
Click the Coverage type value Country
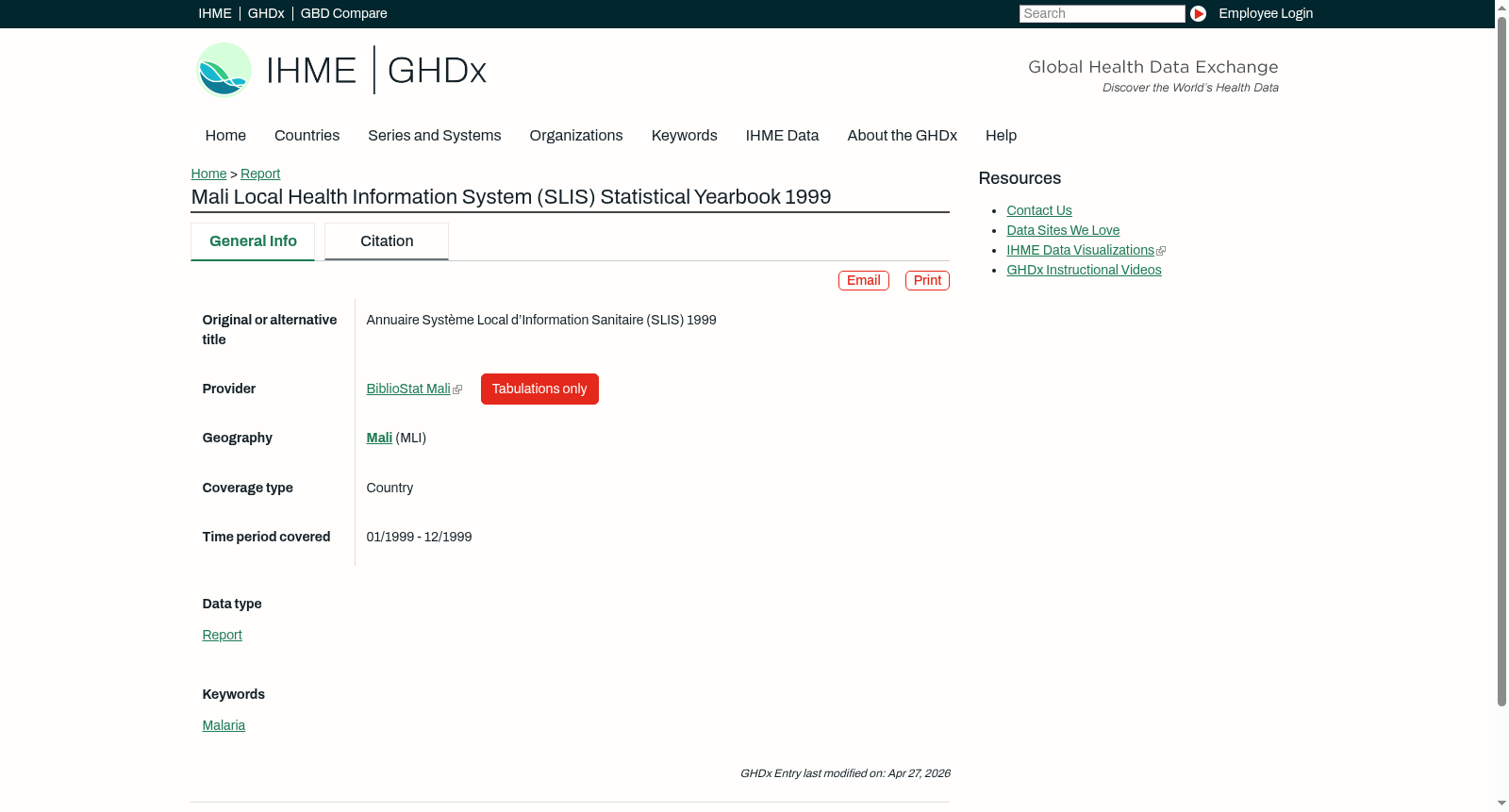(390, 488)
